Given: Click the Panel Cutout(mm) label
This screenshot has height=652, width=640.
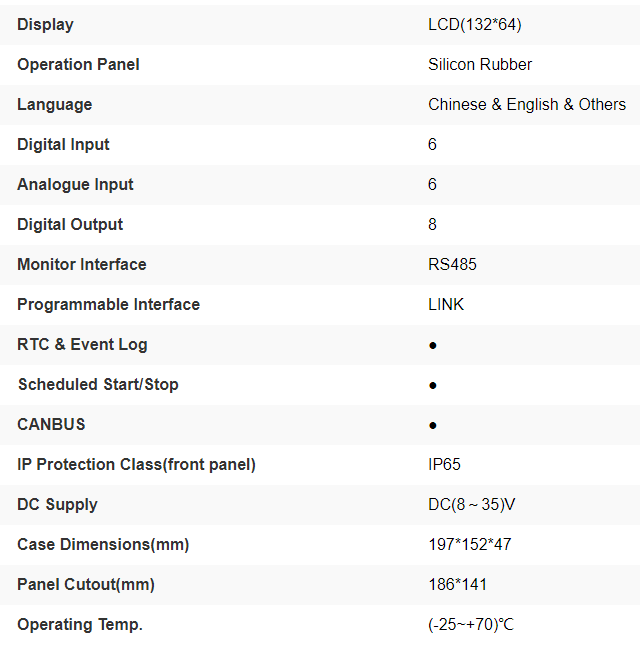Looking at the screenshot, I should click(x=86, y=584).
